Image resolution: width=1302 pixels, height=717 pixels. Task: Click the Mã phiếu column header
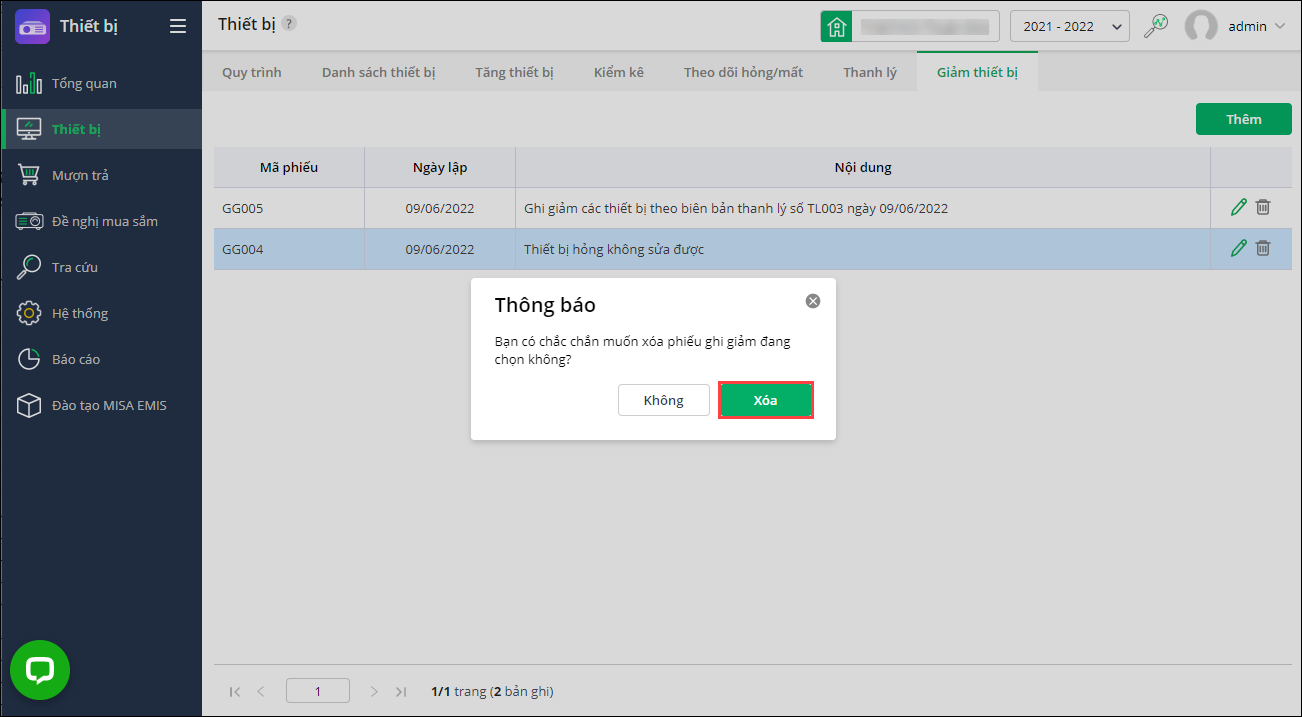[x=289, y=167]
